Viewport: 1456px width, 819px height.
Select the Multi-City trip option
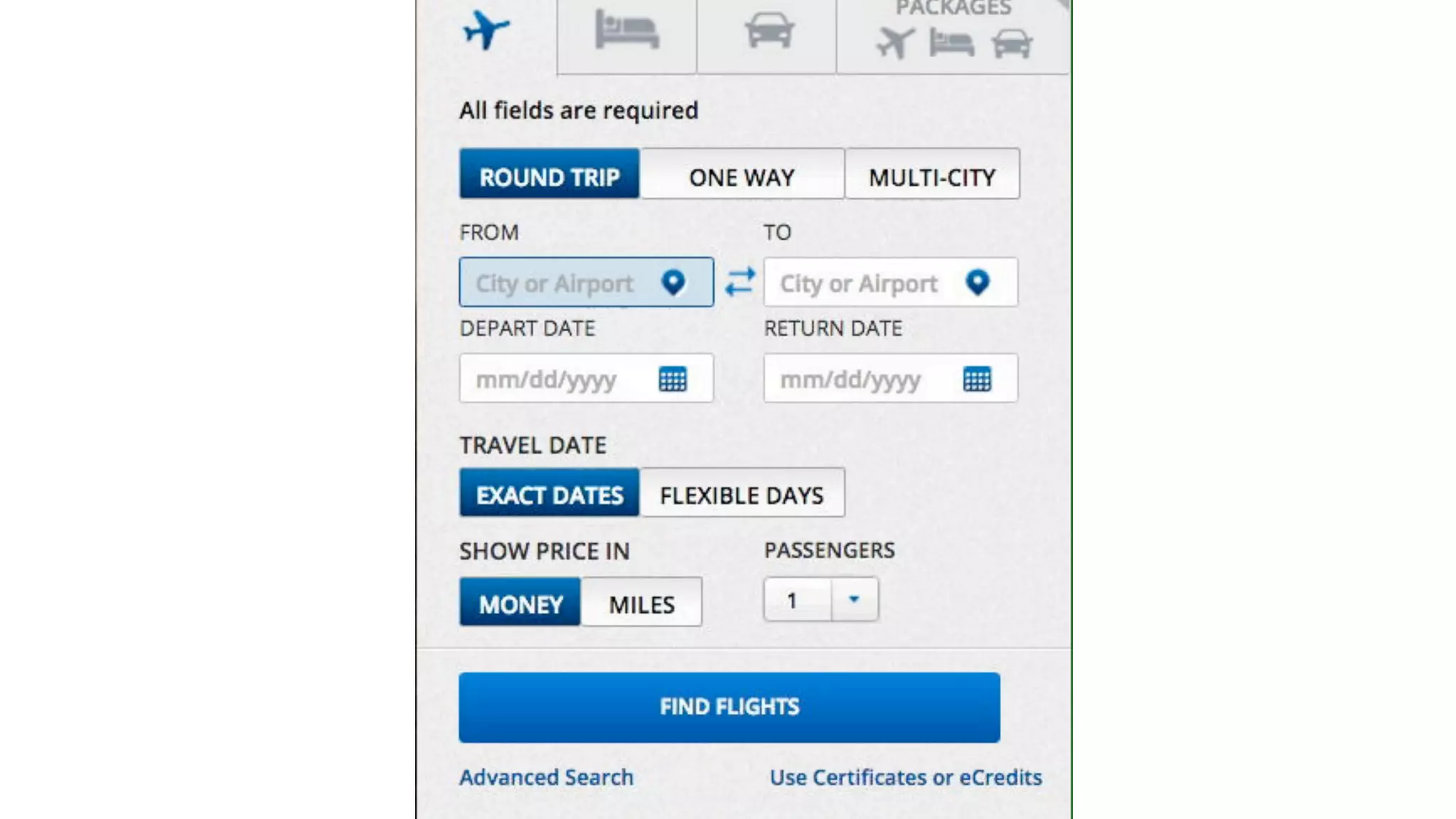(x=932, y=176)
